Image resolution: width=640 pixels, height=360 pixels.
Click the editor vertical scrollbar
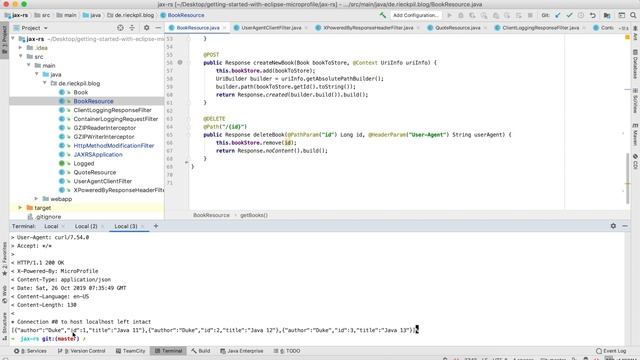(627, 178)
